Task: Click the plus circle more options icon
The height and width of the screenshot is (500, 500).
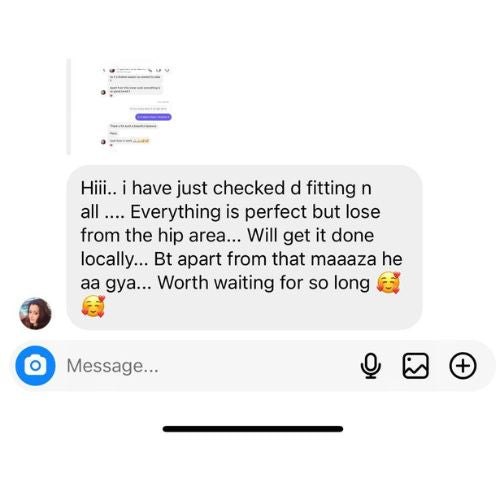Action: pyautogui.click(x=463, y=366)
